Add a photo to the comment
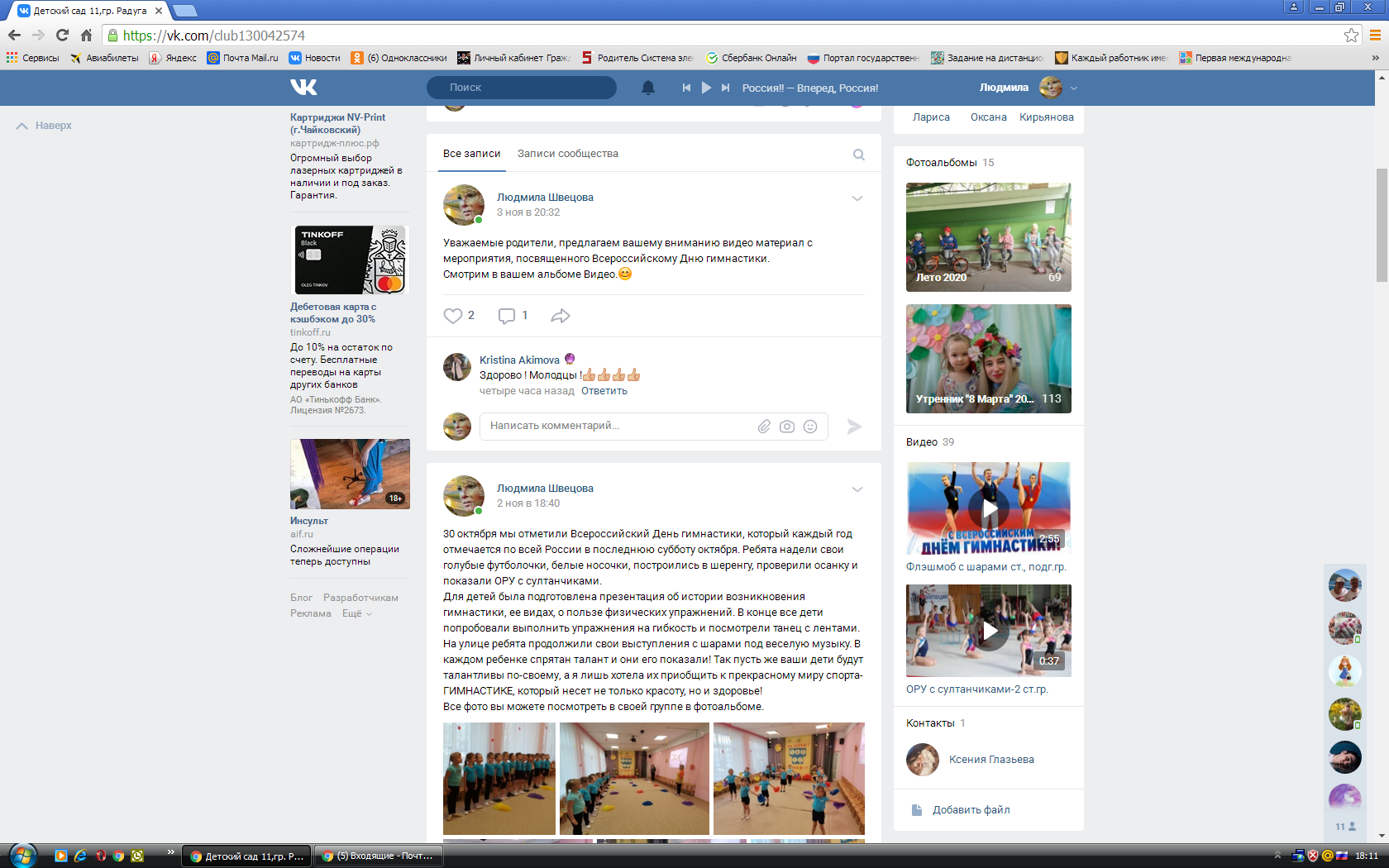This screenshot has width=1389, height=868. tap(787, 427)
